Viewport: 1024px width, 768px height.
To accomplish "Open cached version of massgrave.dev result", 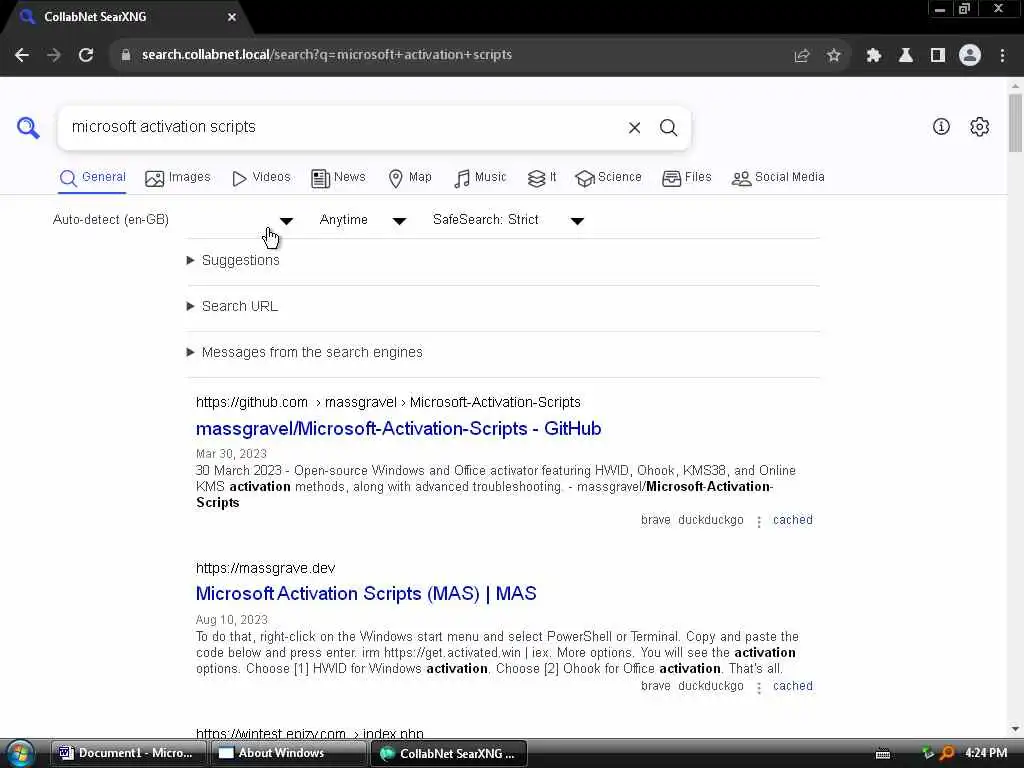I will pos(793,686).
